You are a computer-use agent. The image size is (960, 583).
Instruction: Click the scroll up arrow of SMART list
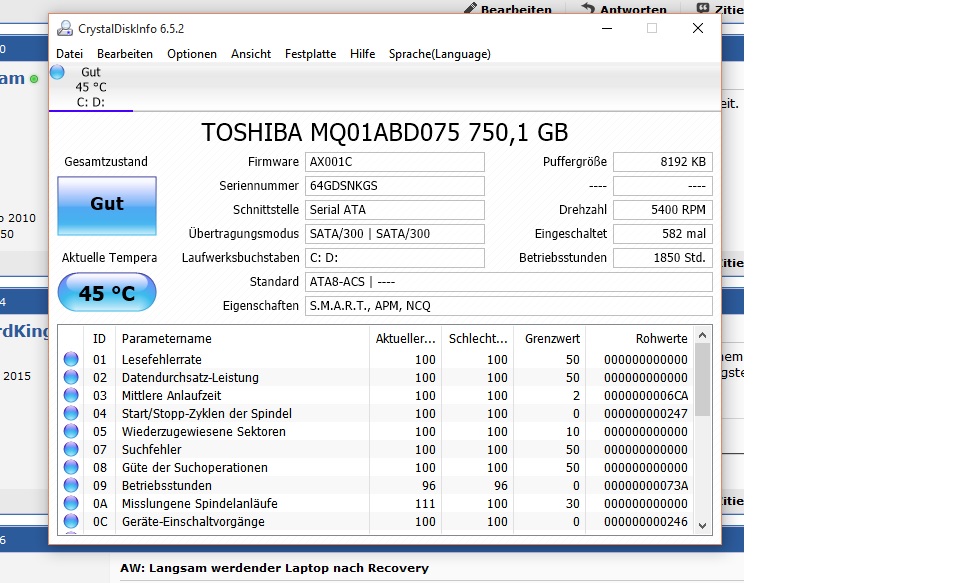(x=703, y=336)
